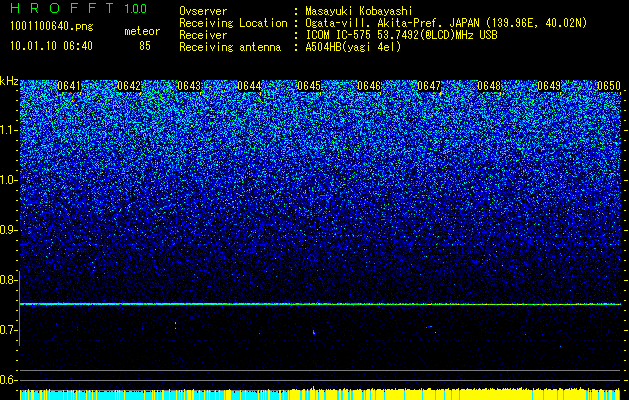Click the HROFFT 1.0.0 title text
Viewport: 629px width, 400px height.
pos(78,8)
